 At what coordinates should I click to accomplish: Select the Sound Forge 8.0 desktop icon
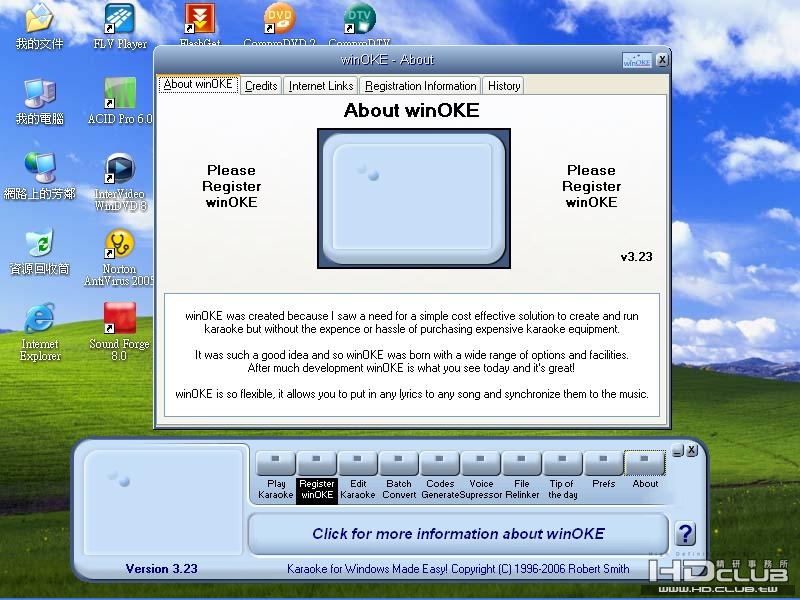[x=119, y=332]
